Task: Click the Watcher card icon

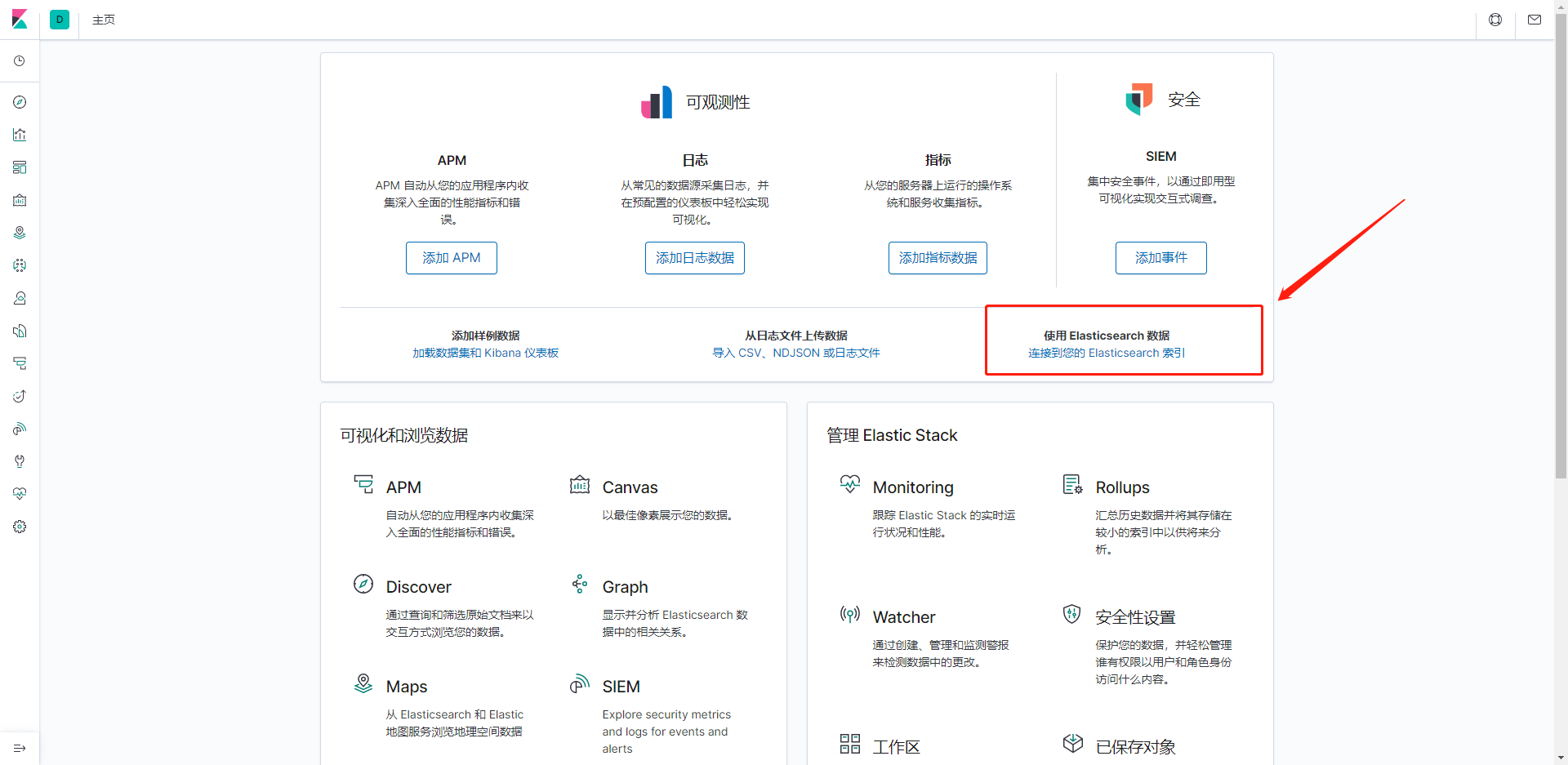Action: point(850,614)
